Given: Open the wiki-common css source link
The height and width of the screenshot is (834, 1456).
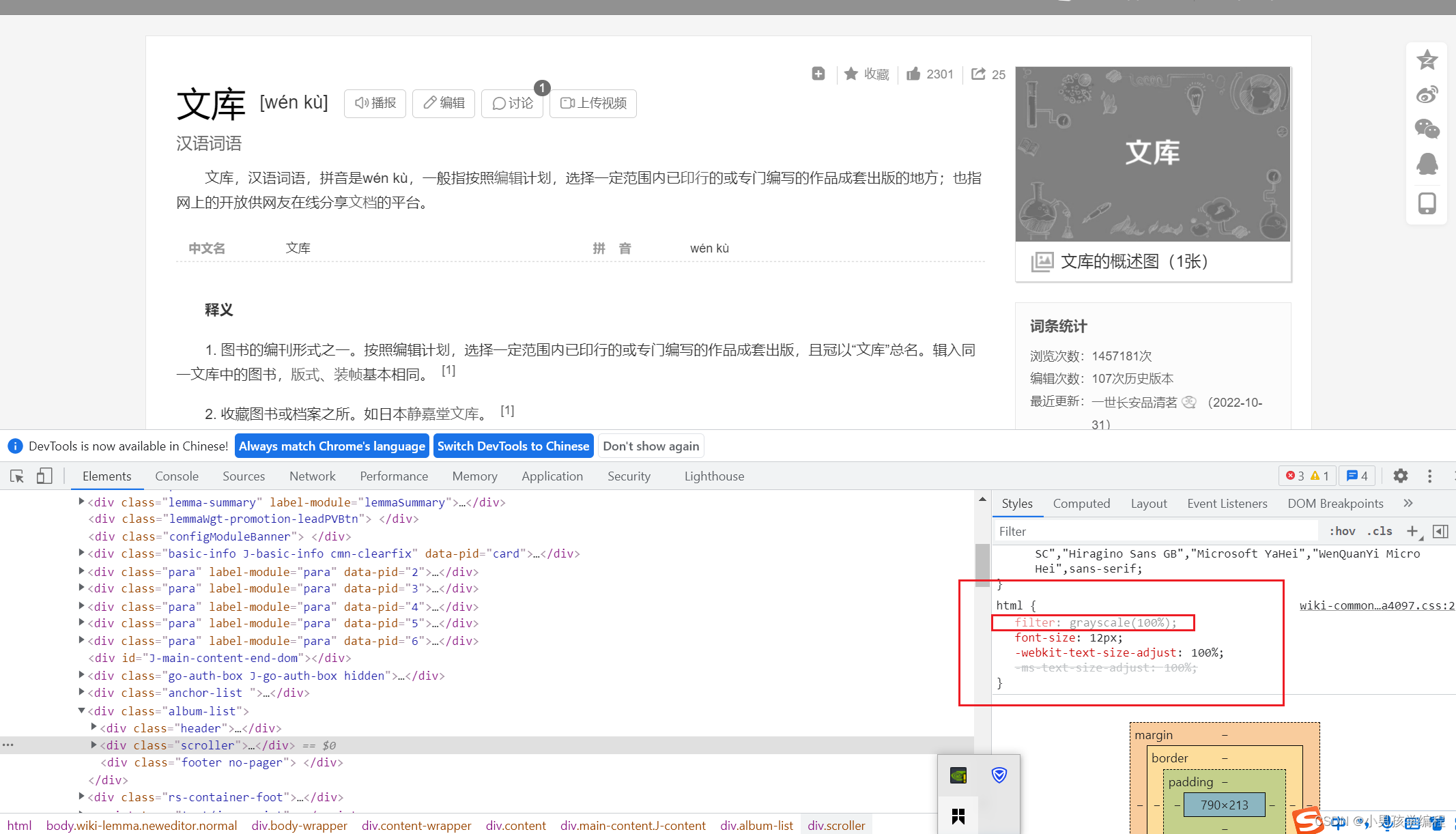Looking at the screenshot, I should (x=1377, y=605).
